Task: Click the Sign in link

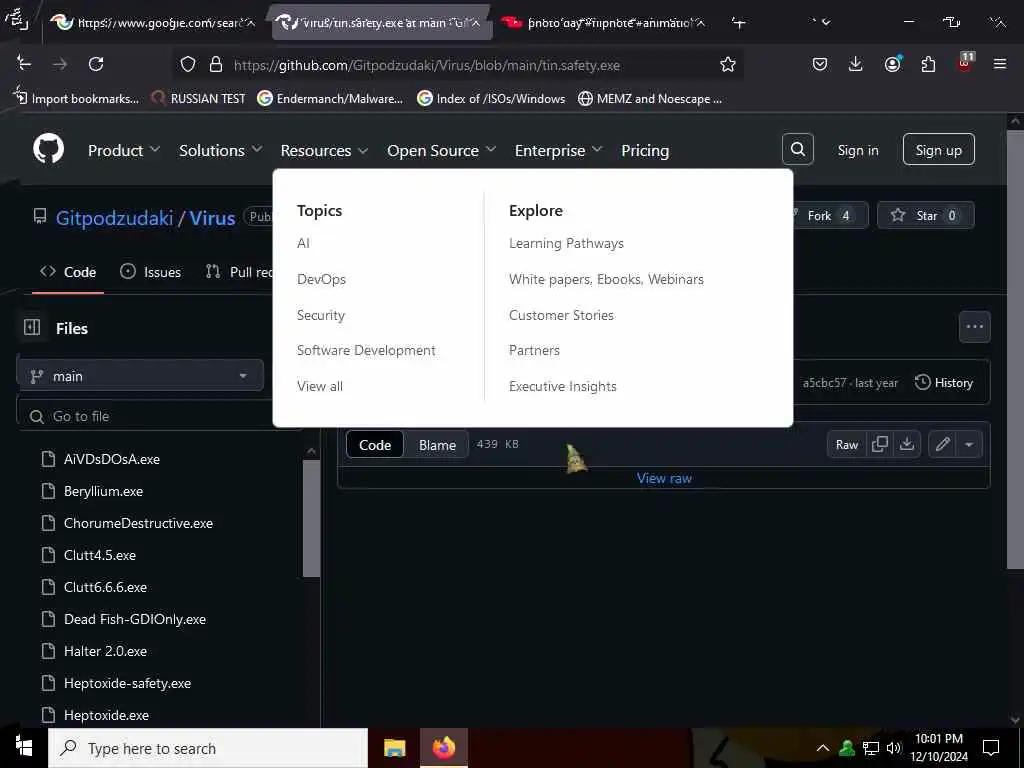Action: point(857,150)
